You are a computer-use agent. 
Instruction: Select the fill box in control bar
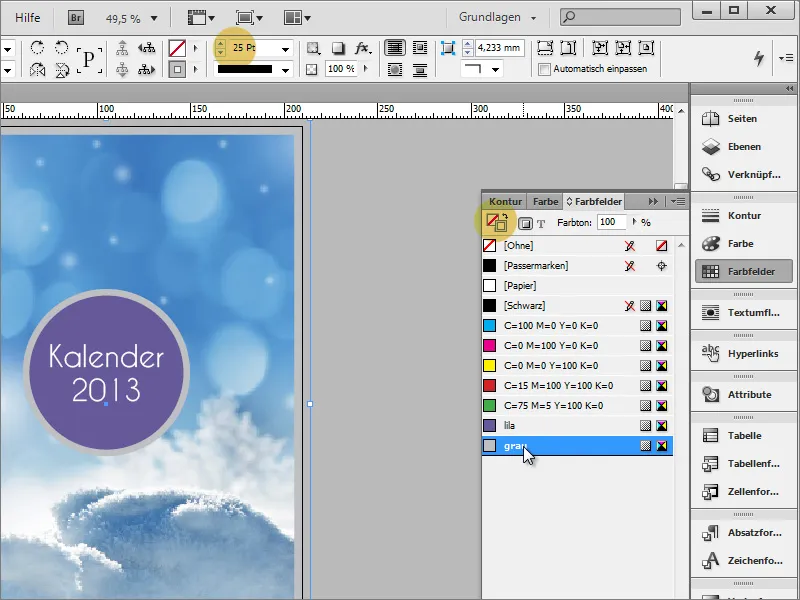[x=177, y=48]
